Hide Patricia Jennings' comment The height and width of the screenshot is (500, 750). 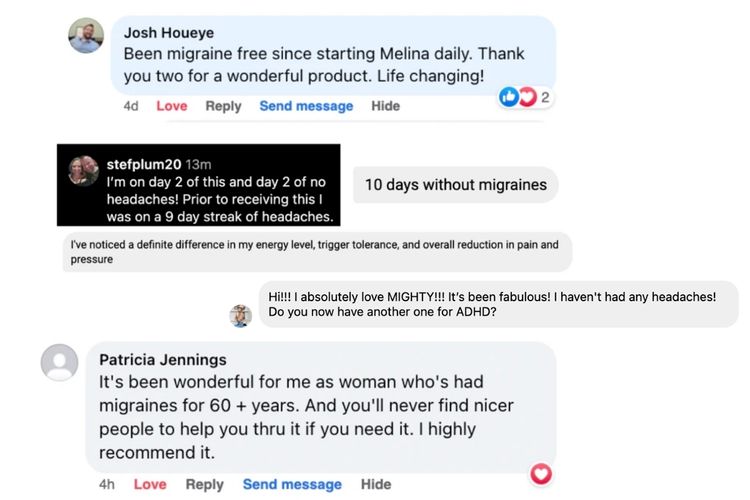(x=376, y=484)
